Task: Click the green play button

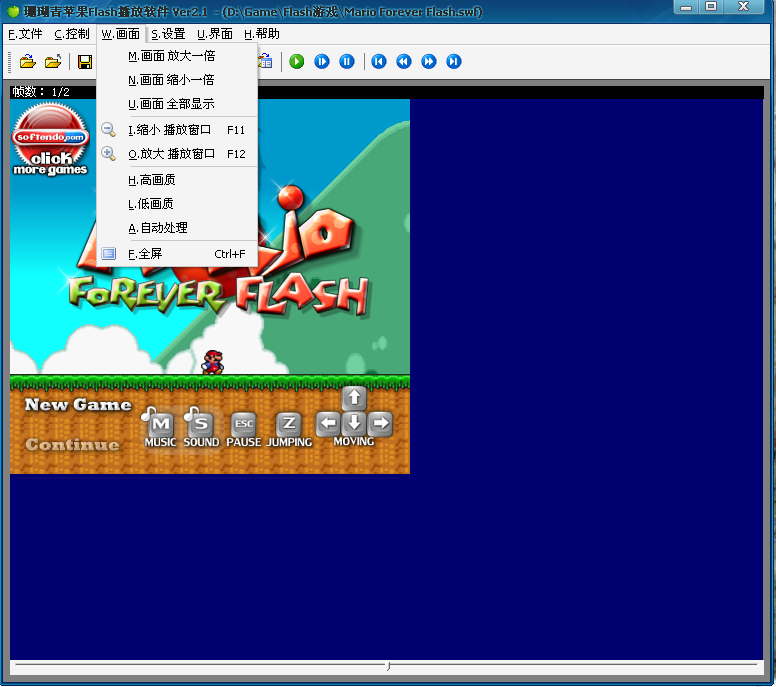Action: pyautogui.click(x=296, y=61)
